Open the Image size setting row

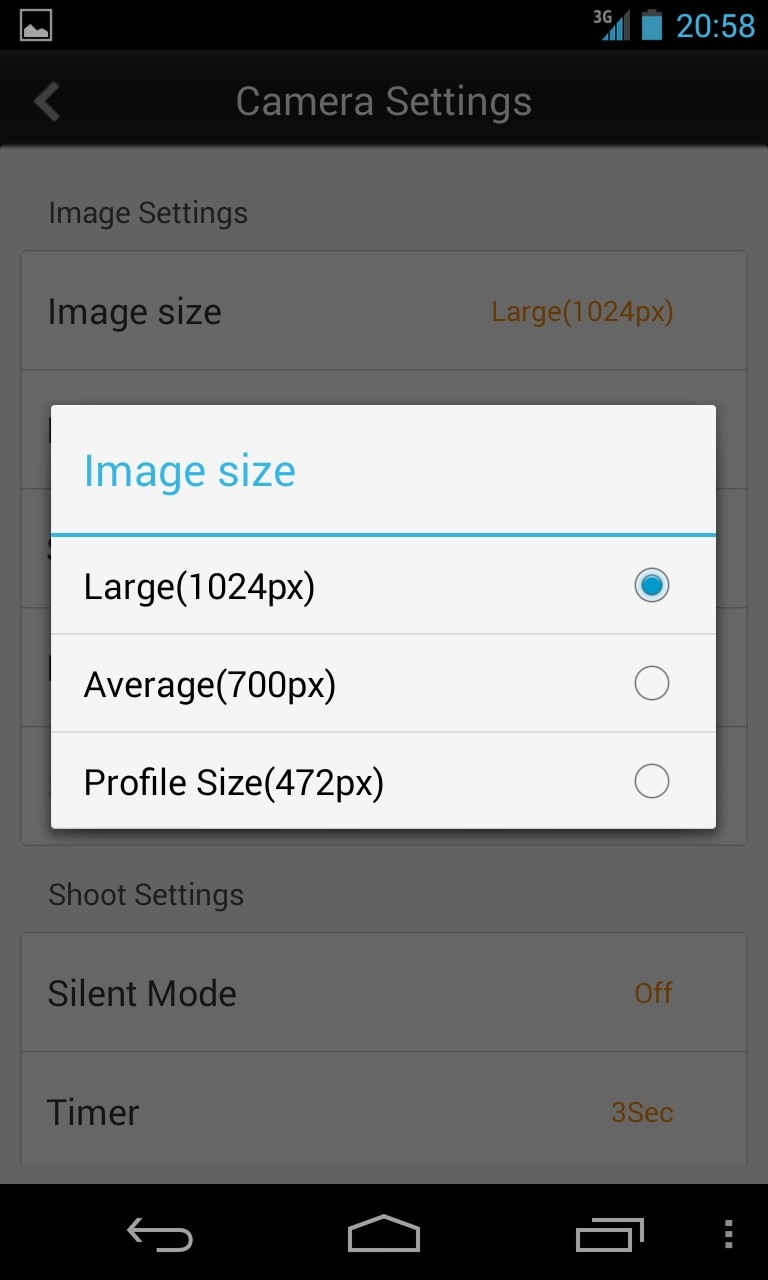point(384,312)
